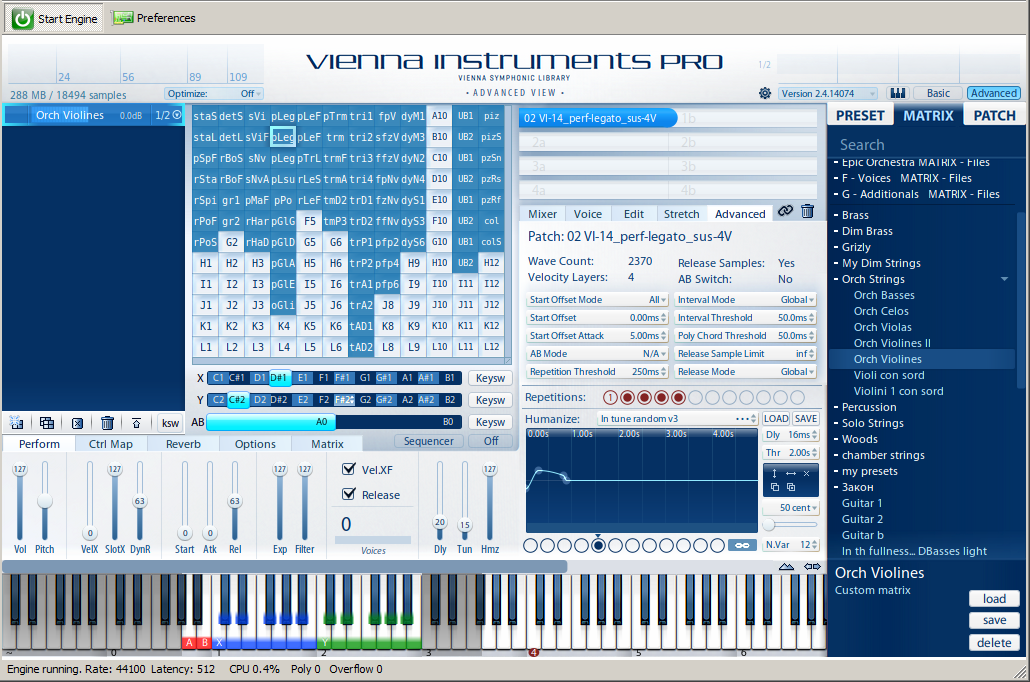This screenshot has height=682, width=1030.
Task: Switch to the PATCH browser tab
Action: (995, 116)
